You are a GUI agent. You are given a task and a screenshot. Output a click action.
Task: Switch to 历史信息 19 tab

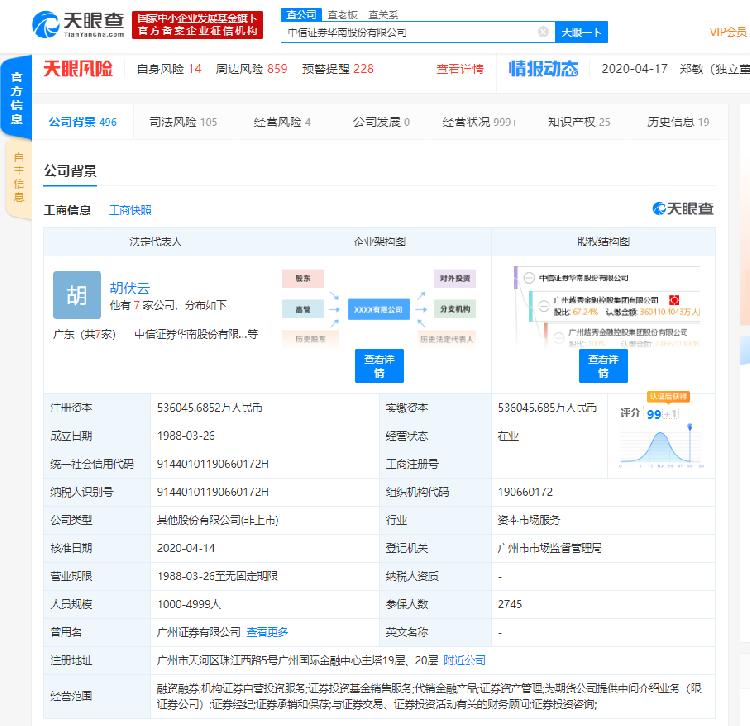point(678,122)
